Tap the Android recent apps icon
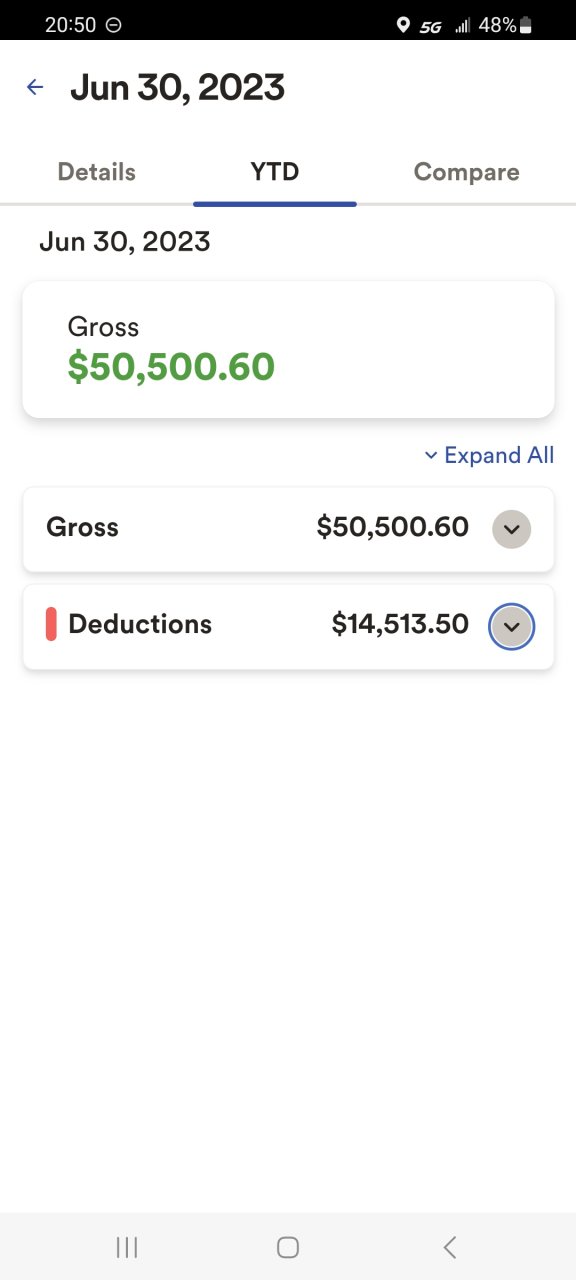The width and height of the screenshot is (576, 1280). click(x=126, y=1246)
